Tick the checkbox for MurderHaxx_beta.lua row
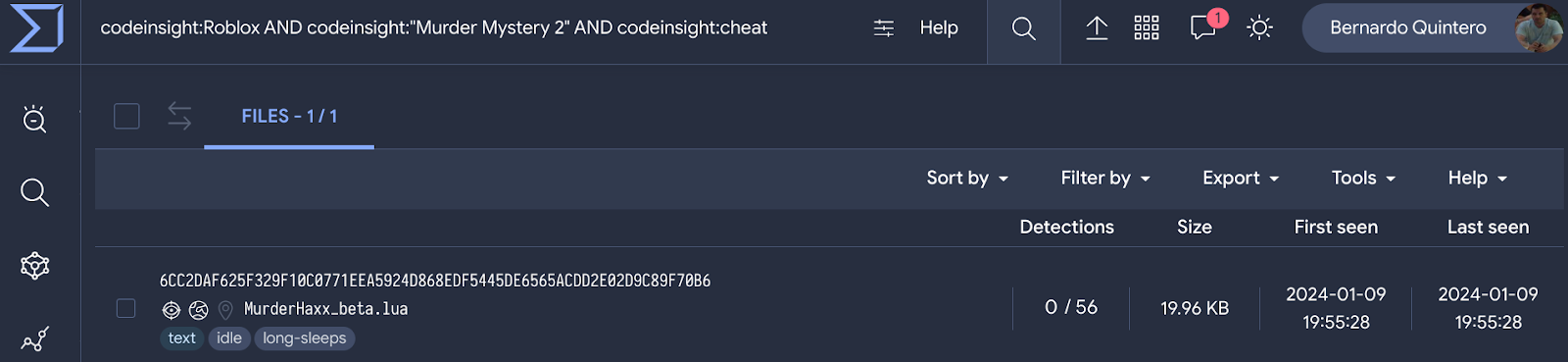The image size is (1568, 362). click(125, 308)
